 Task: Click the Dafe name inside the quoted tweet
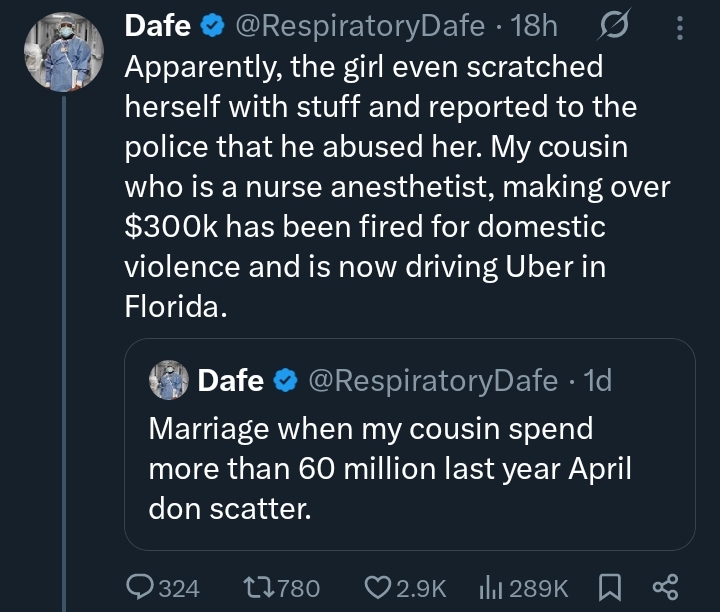click(231, 380)
